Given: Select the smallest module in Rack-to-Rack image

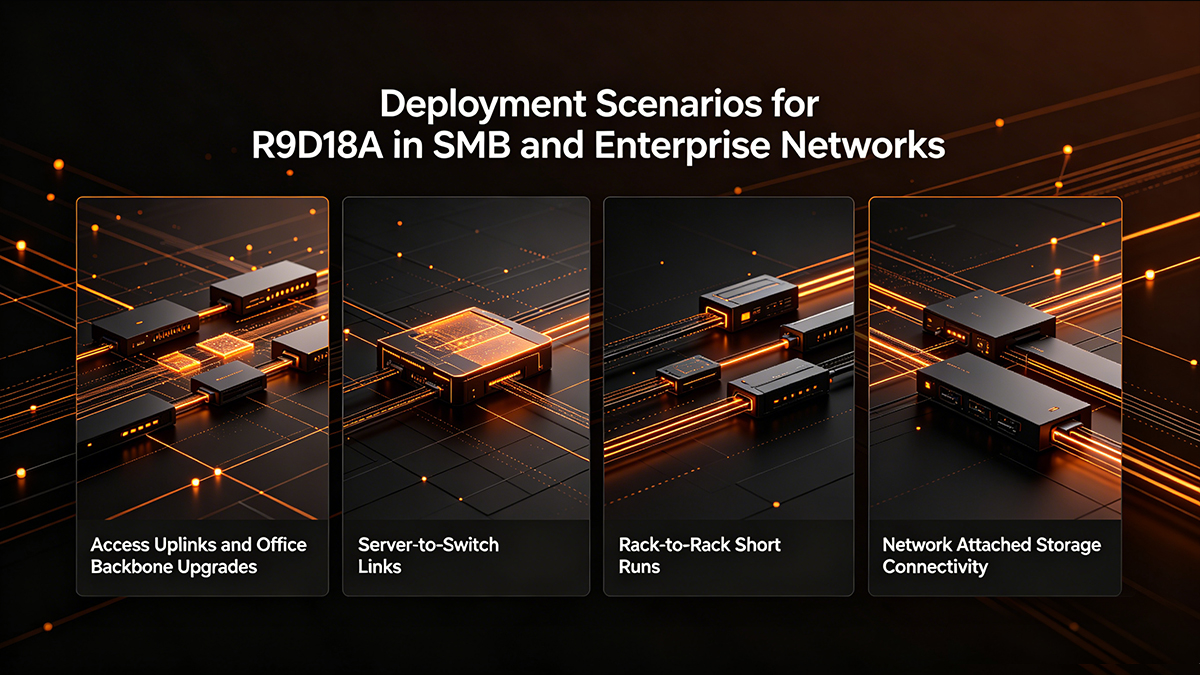Looking at the screenshot, I should [687, 375].
